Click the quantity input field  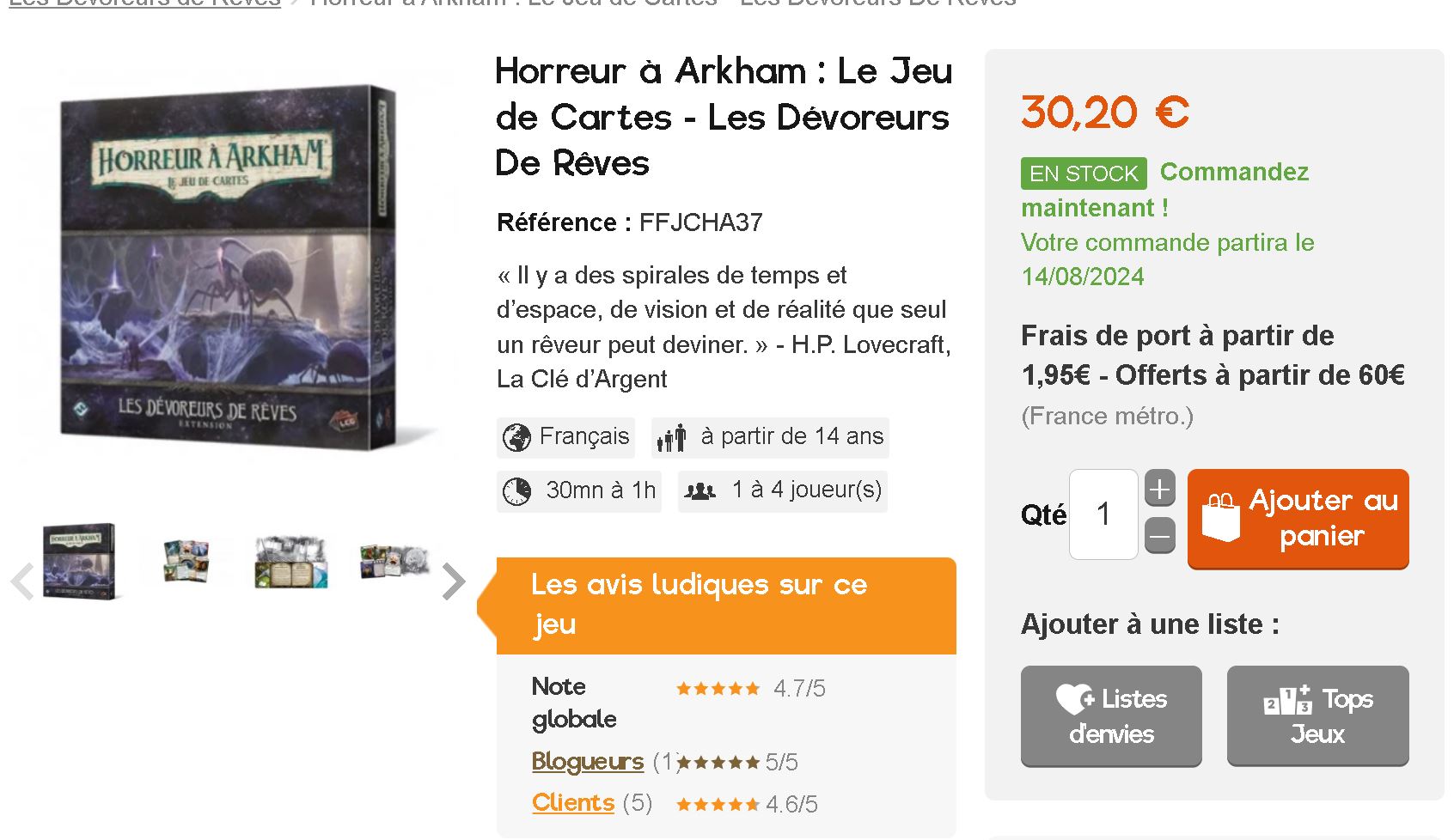[x=1103, y=514]
